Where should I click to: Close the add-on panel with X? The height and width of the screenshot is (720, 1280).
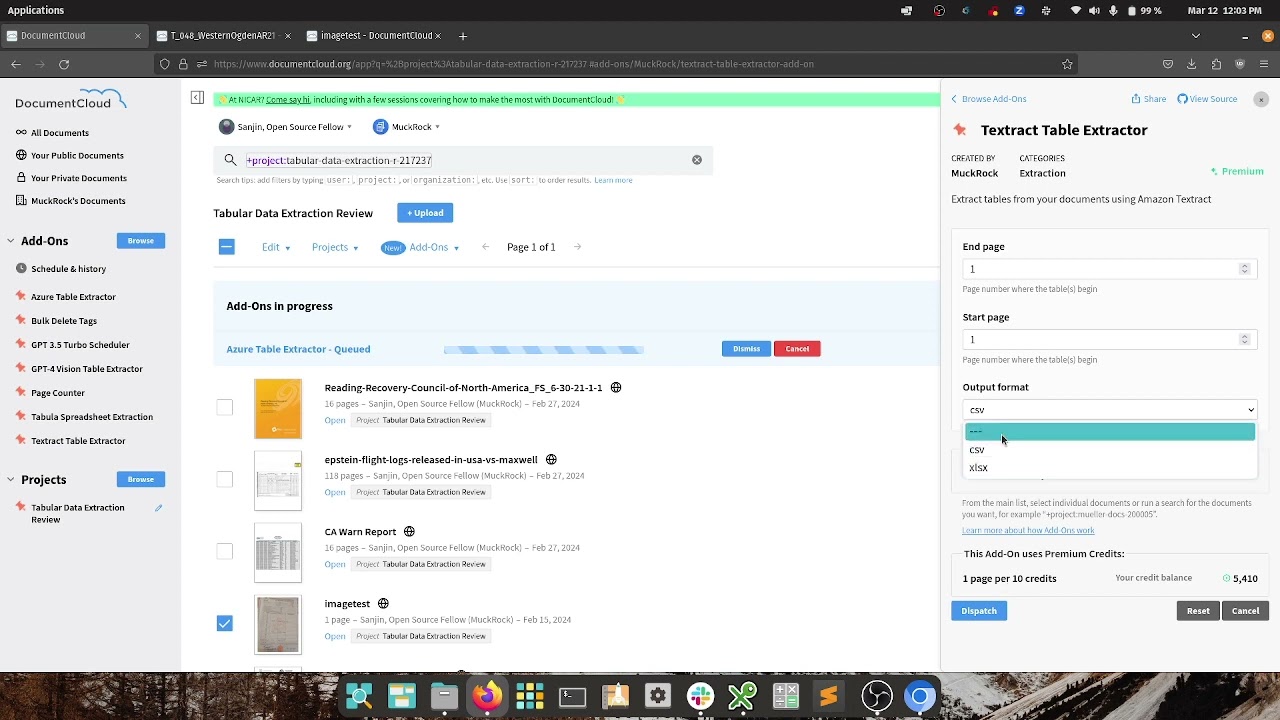pyautogui.click(x=1261, y=99)
